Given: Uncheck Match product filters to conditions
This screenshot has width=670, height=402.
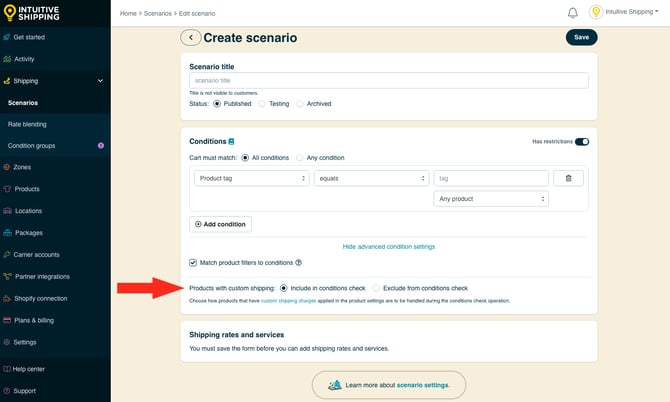Looking at the screenshot, I should click(x=193, y=263).
